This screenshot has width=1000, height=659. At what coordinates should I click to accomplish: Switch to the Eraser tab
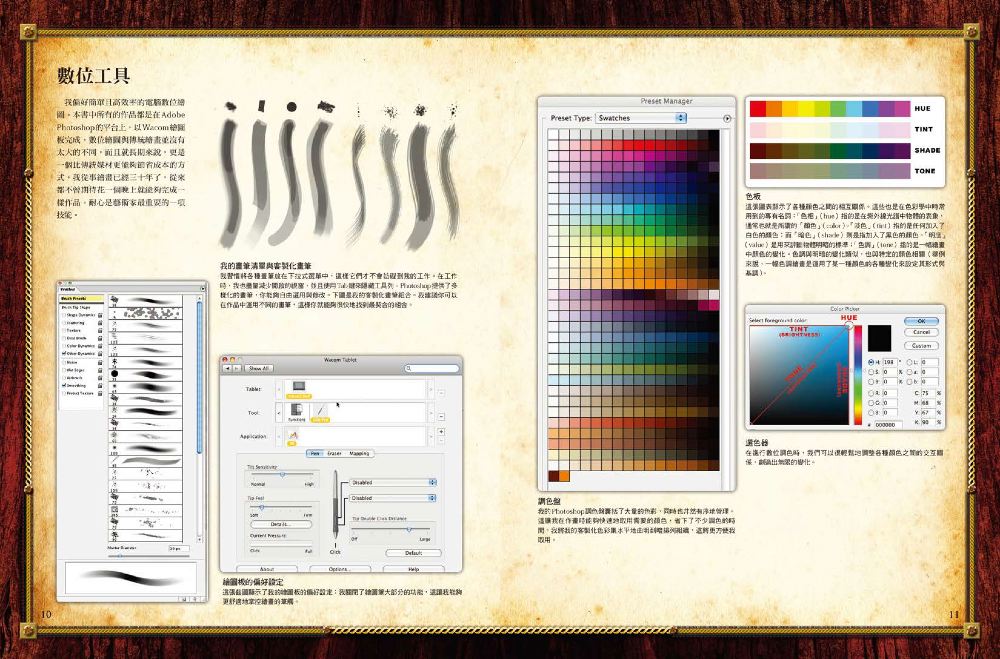click(334, 454)
